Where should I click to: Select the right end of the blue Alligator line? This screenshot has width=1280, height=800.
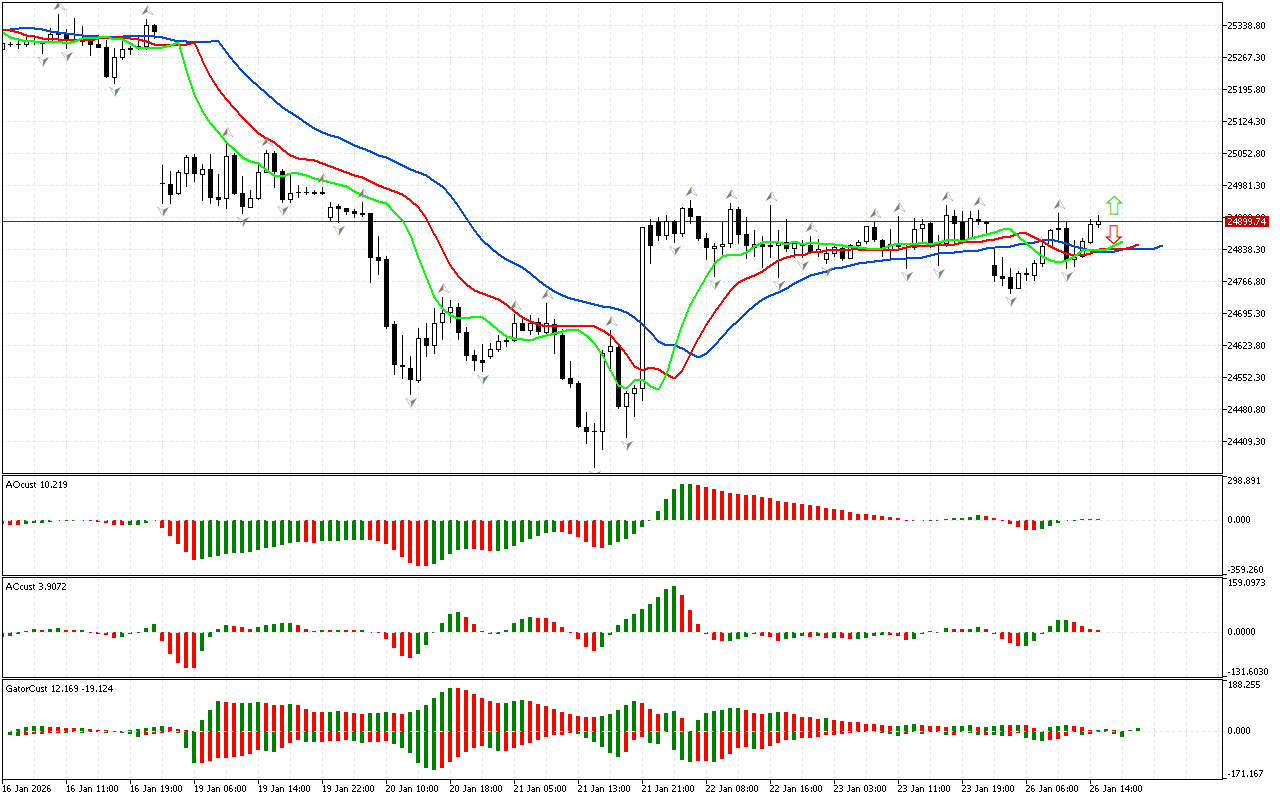tap(1160, 246)
